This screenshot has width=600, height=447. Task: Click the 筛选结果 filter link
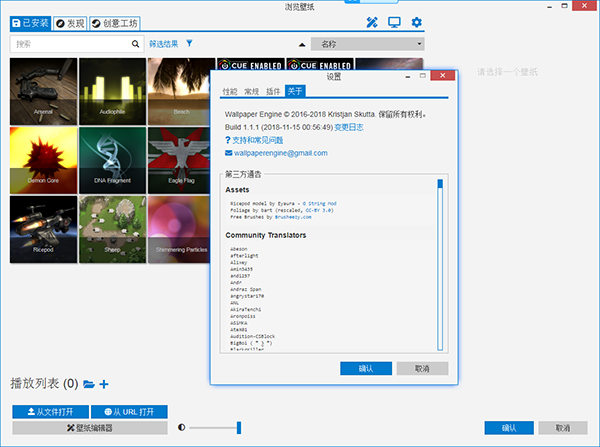163,44
